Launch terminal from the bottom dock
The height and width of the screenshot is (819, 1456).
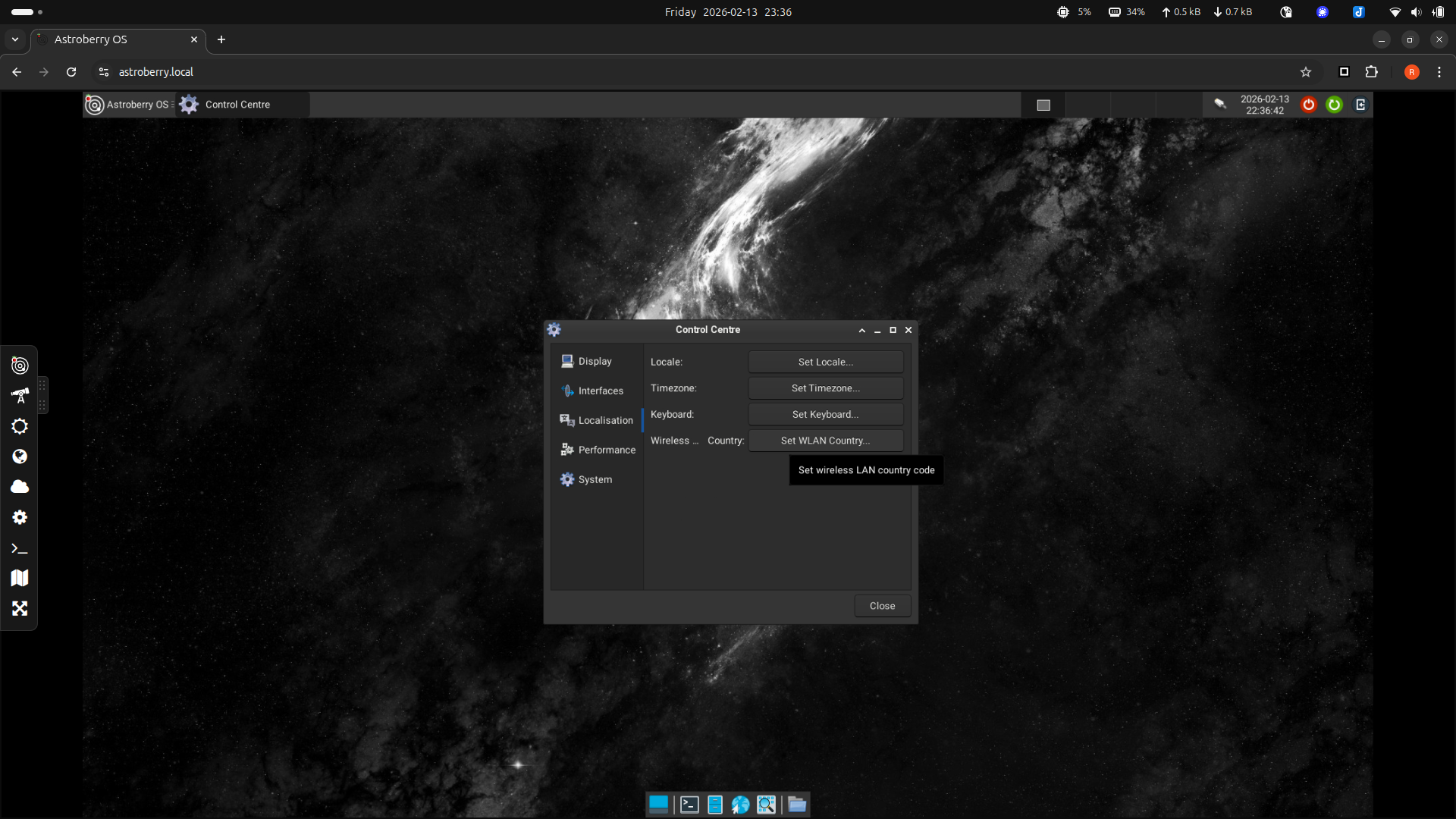pyautogui.click(x=689, y=805)
